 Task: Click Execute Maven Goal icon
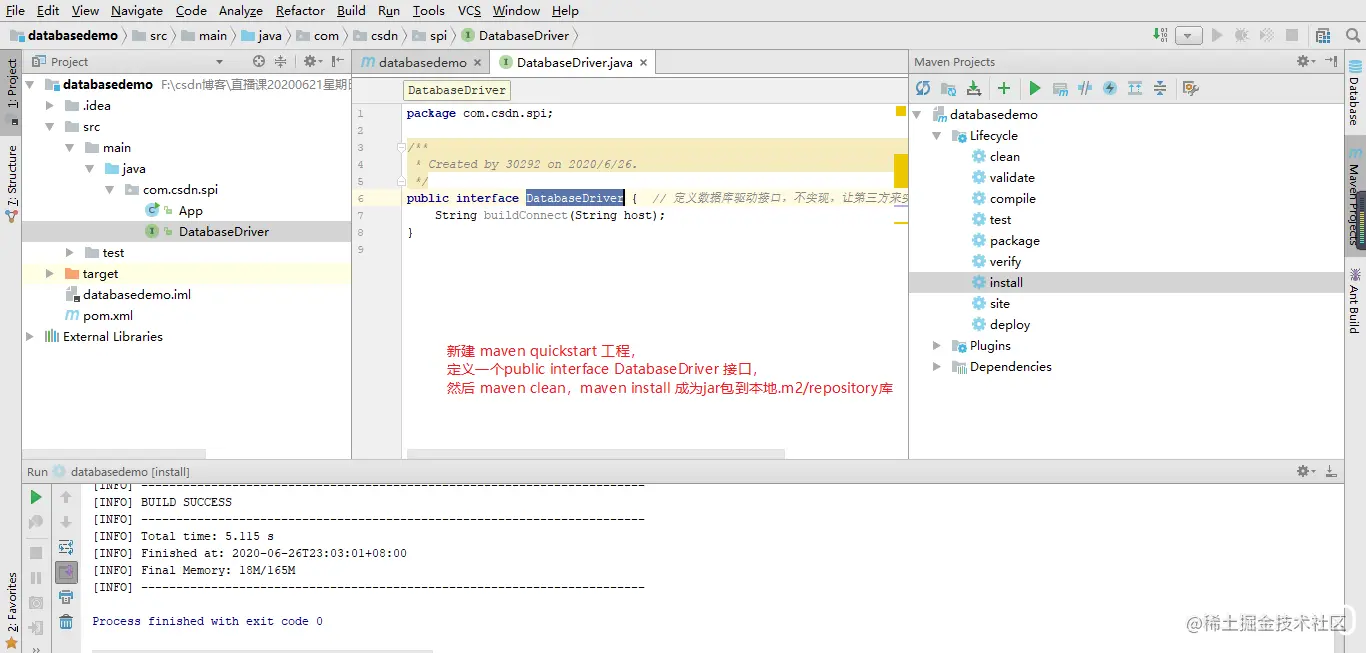click(x=1060, y=88)
